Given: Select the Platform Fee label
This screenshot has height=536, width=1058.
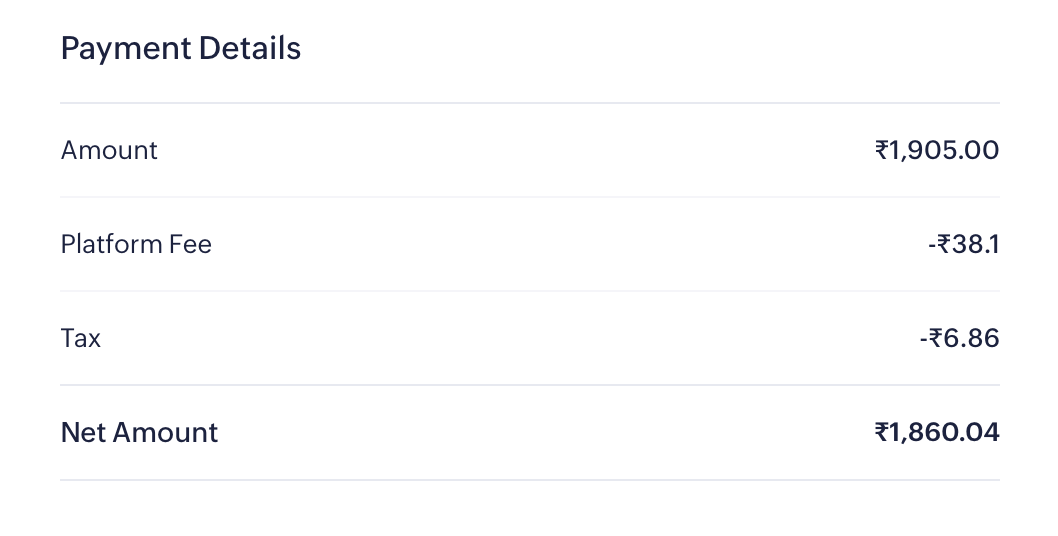Looking at the screenshot, I should coord(136,244).
